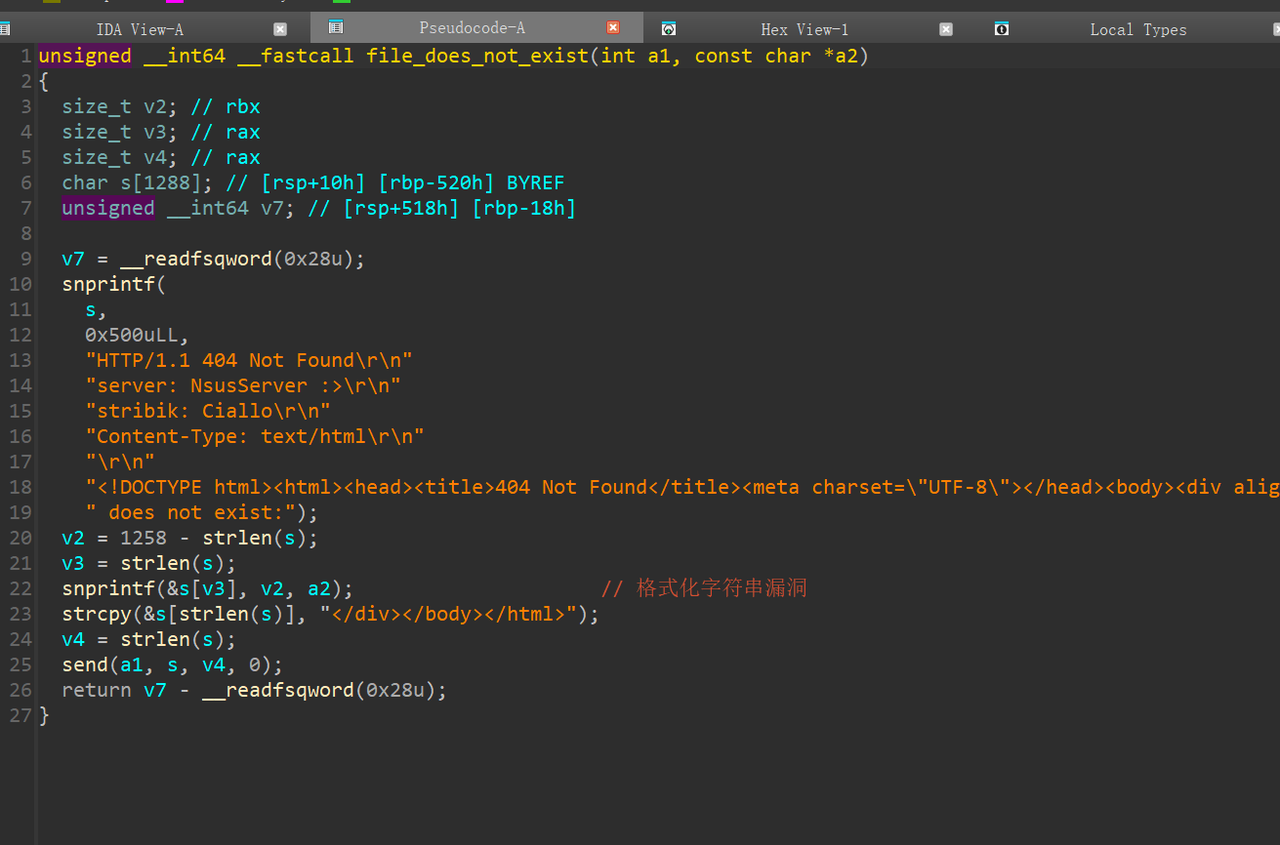Select the Pseudocode-A tab label
The image size is (1280, 845).
click(x=472, y=28)
